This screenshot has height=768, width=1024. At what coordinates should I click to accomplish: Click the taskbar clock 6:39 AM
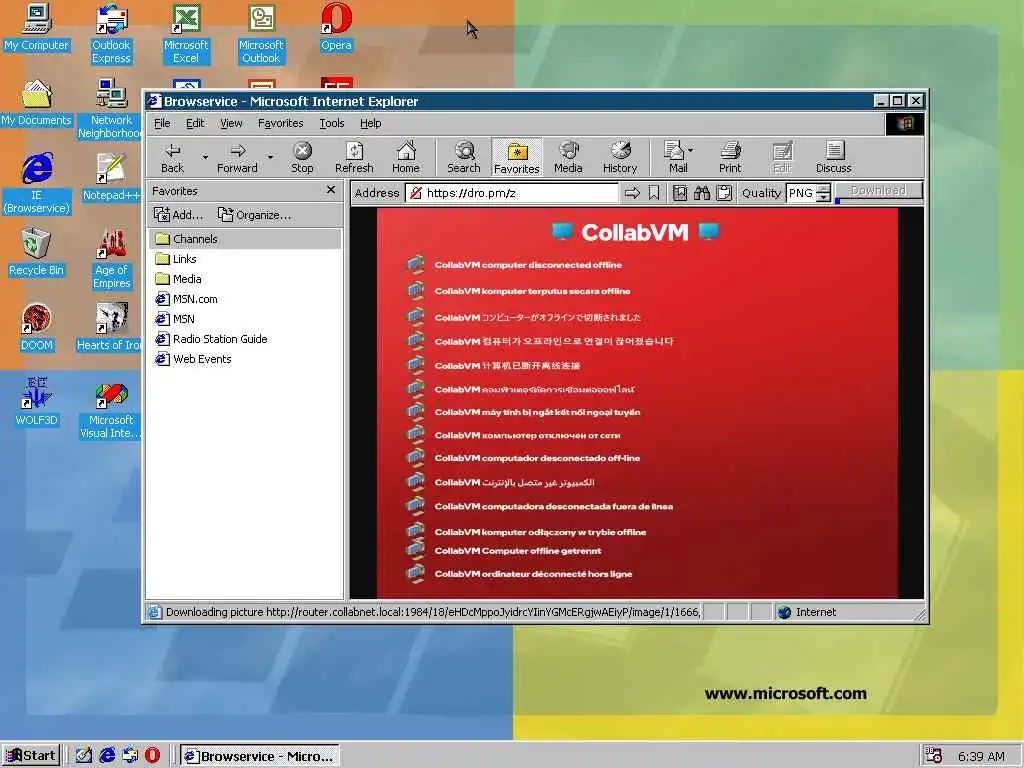981,756
